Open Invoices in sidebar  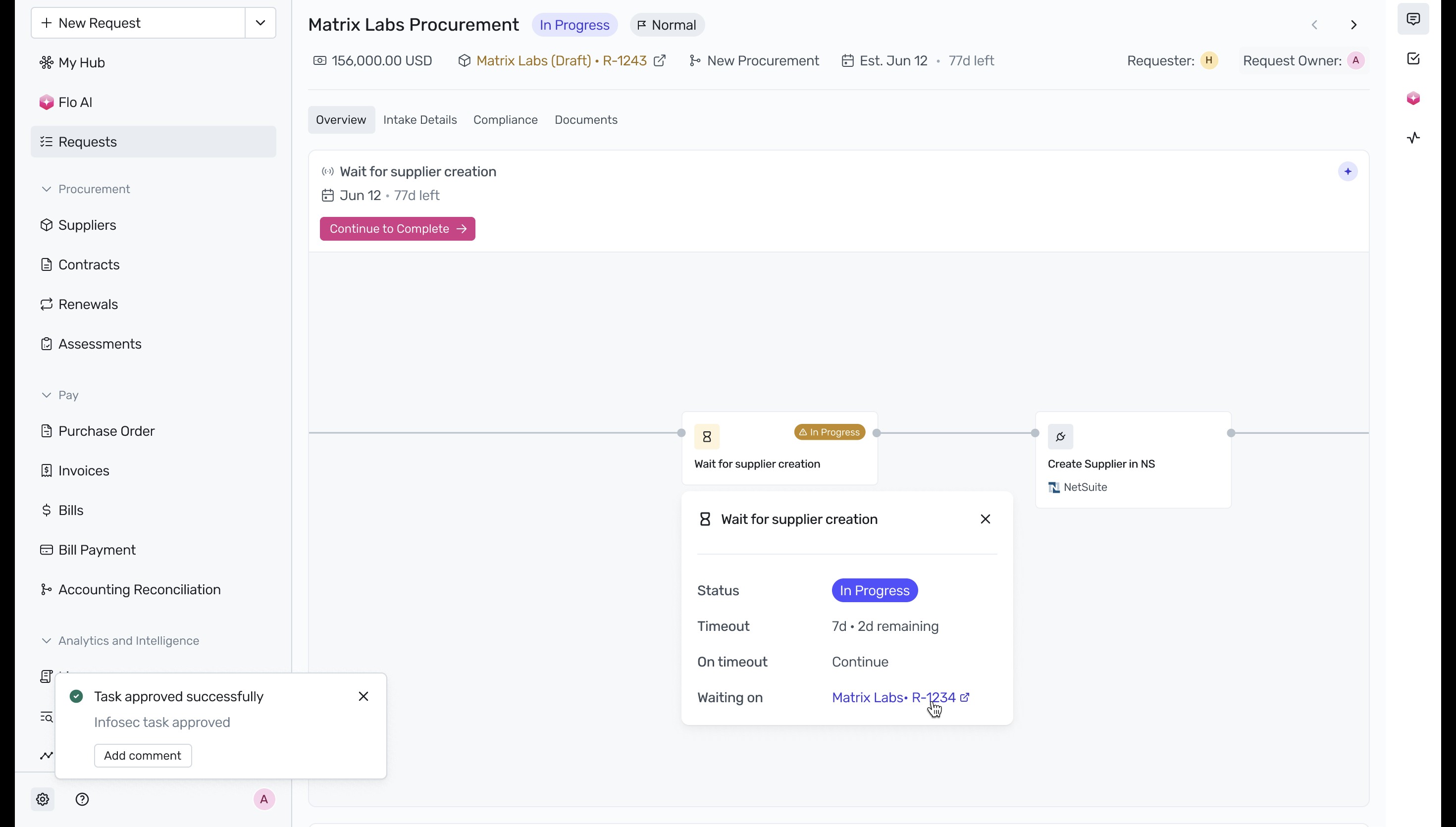pos(154,471)
